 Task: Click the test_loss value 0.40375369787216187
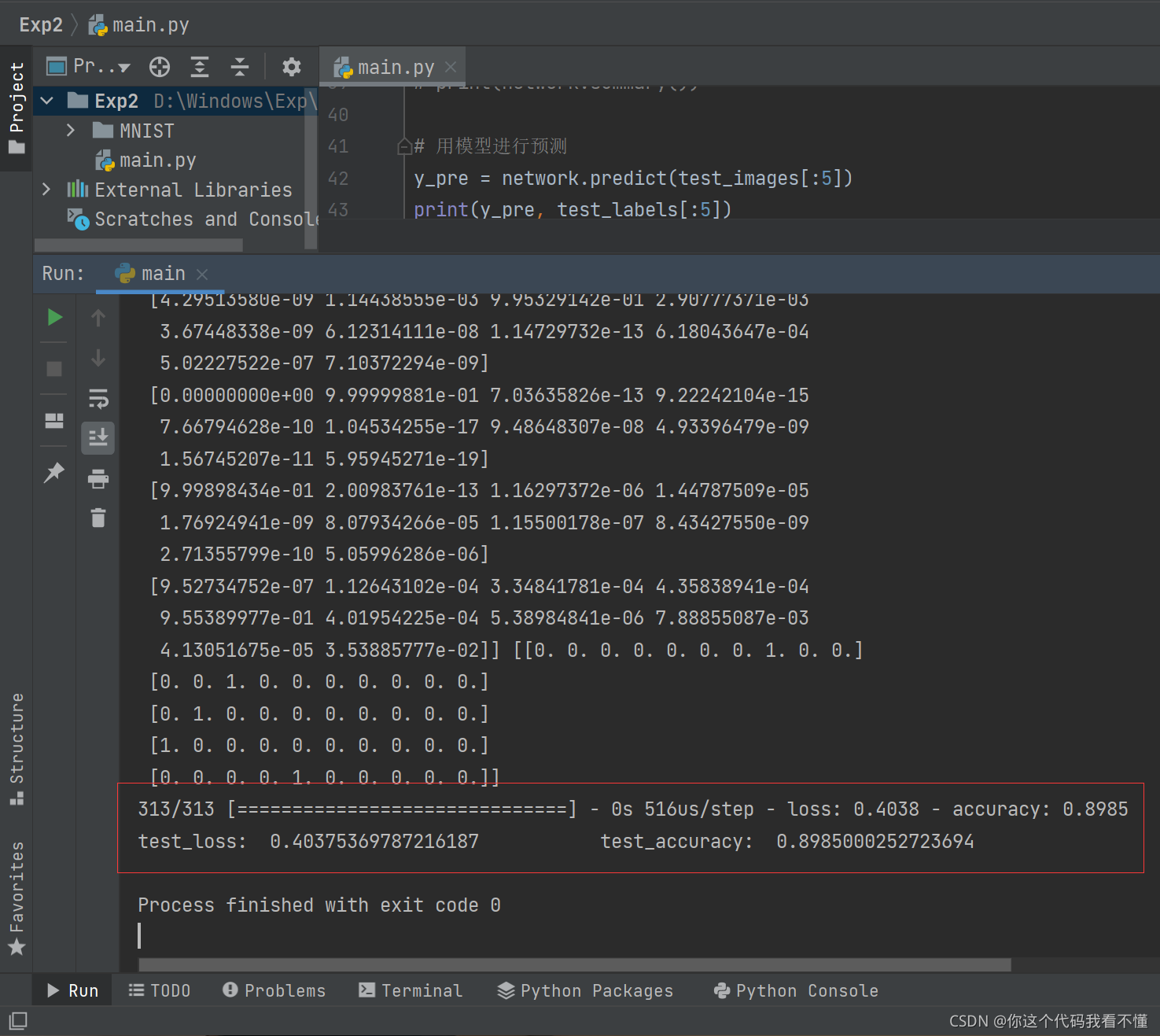(374, 842)
